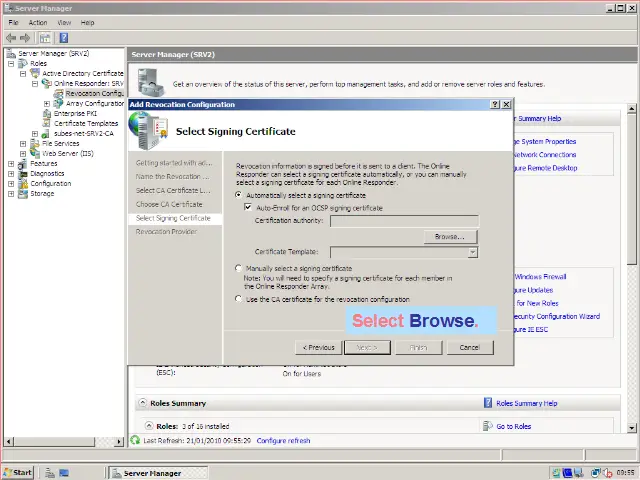
Task: Toggle Auto-Enroll for an OCSP signing certificate
Action: [x=248, y=208]
